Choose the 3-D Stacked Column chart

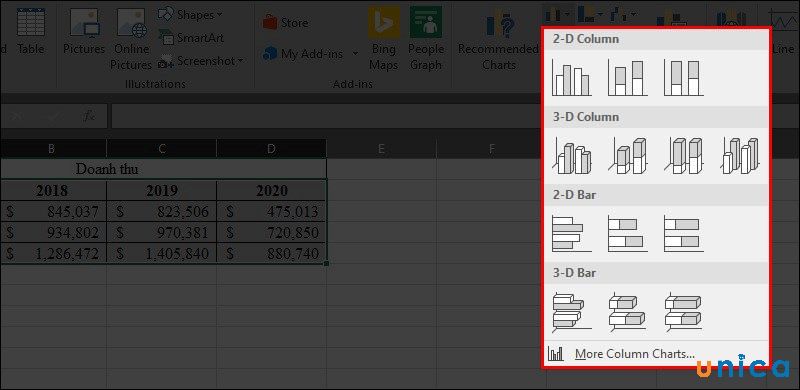coord(628,156)
